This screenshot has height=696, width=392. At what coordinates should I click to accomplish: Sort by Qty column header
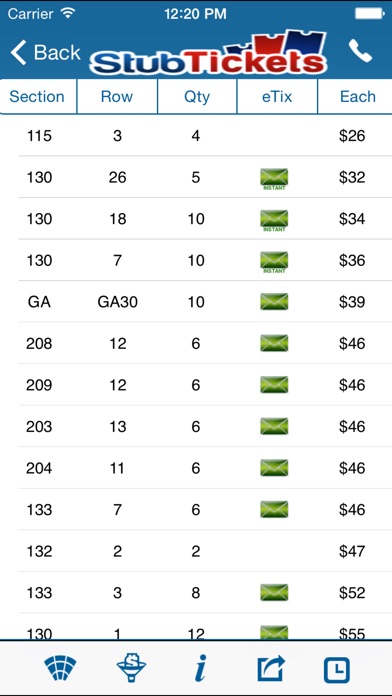tap(197, 96)
